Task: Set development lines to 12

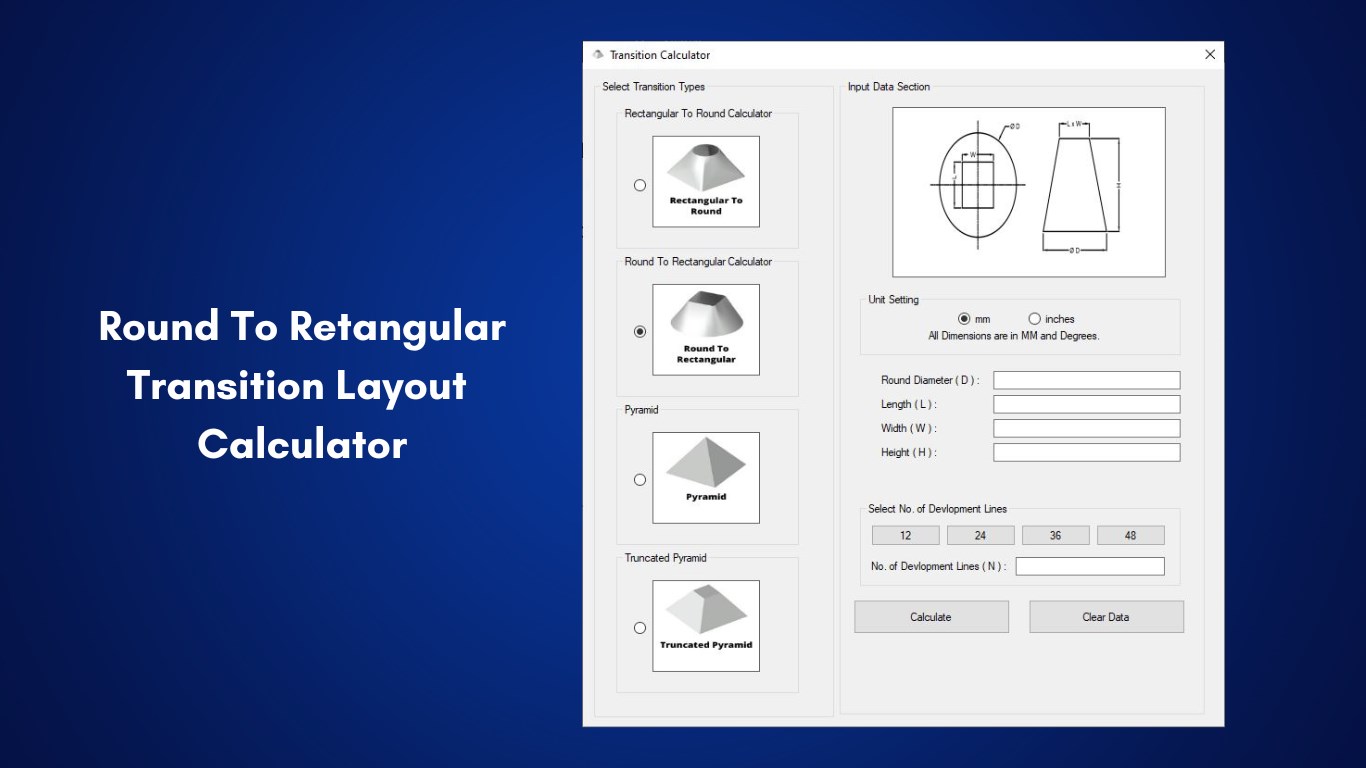Action: click(x=906, y=536)
